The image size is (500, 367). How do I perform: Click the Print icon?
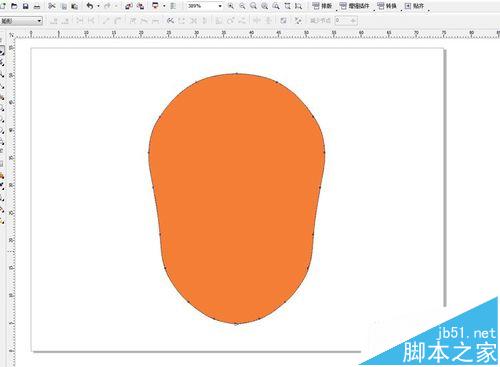click(37, 6)
